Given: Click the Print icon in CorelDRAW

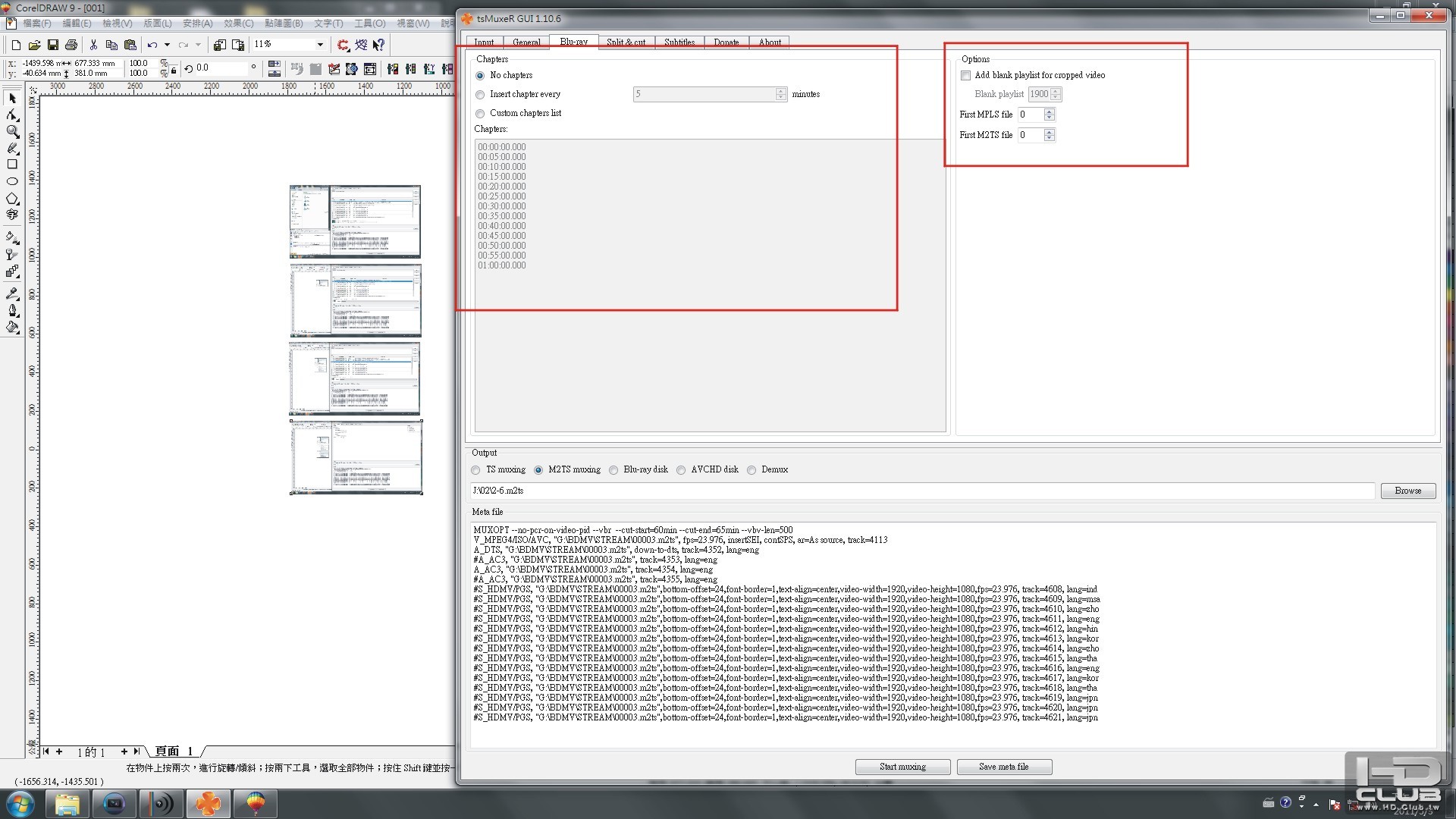Looking at the screenshot, I should [71, 45].
